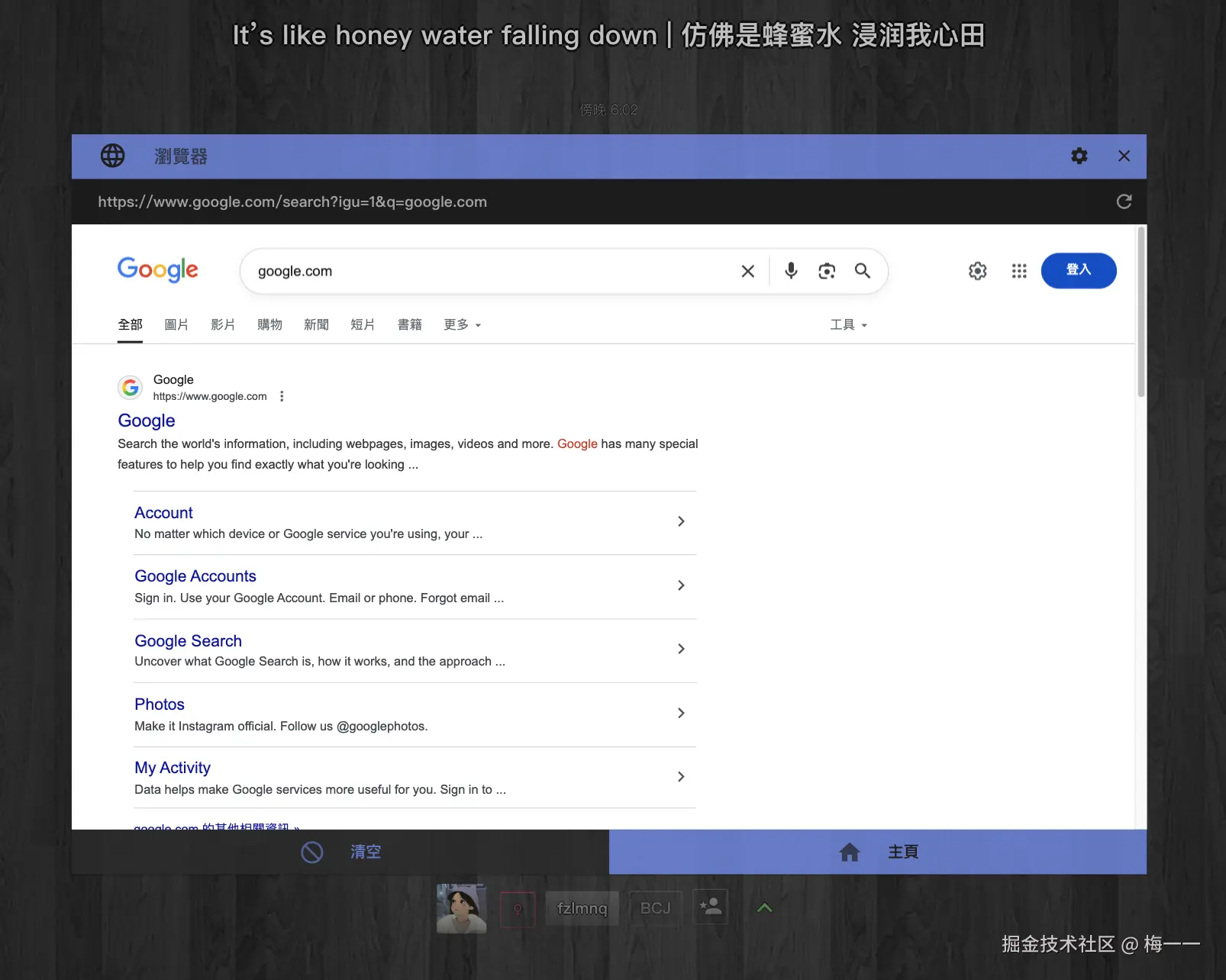
Task: Click the BCJ tag
Action: [x=655, y=908]
